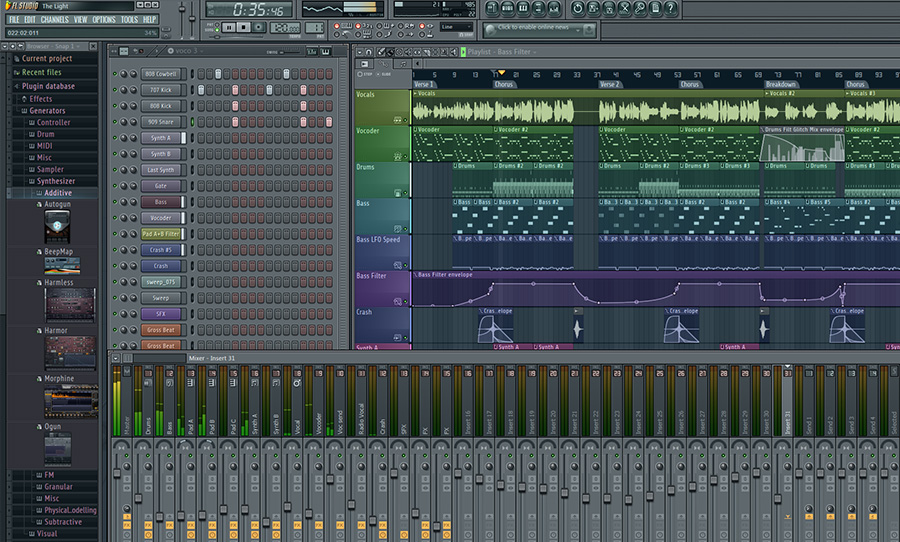The height and width of the screenshot is (542, 900).
Task: Click the 808 Cowbell channel button
Action: coord(161,74)
